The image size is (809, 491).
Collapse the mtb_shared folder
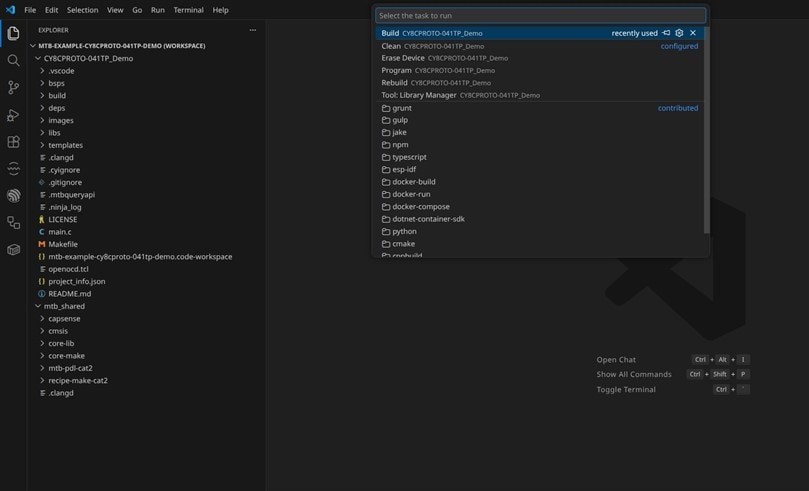point(147,306)
